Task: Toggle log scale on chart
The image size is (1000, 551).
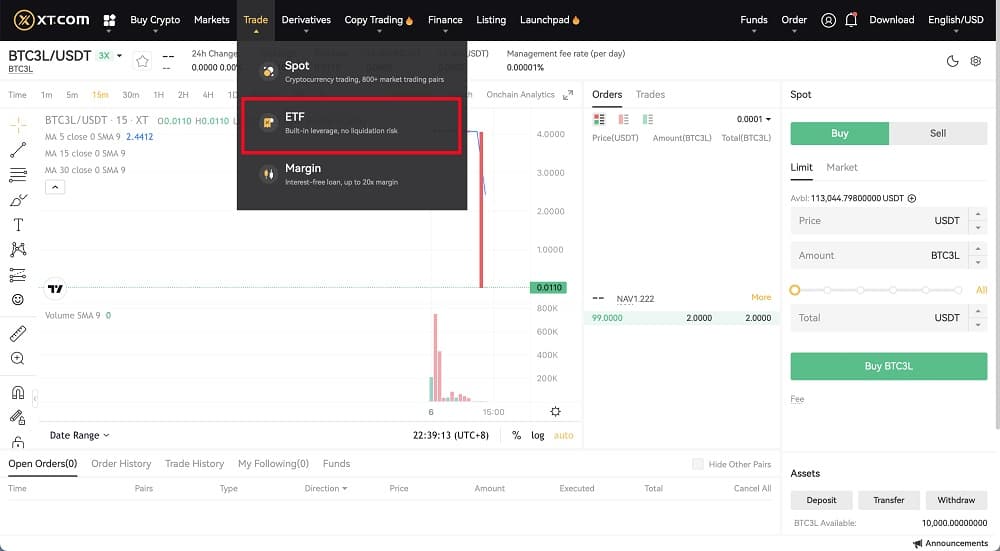Action: [538, 436]
